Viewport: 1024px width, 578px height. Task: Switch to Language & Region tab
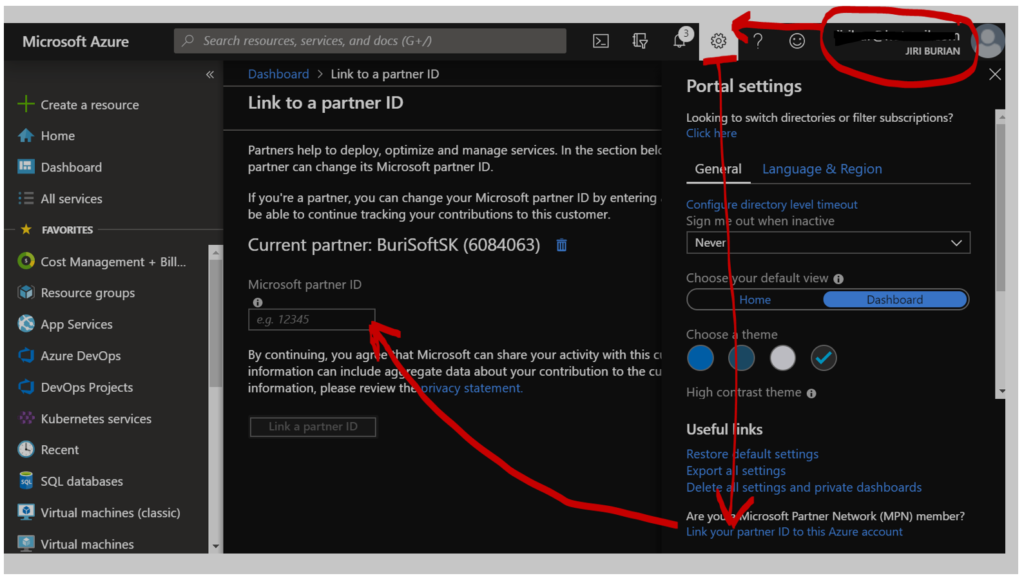822,169
